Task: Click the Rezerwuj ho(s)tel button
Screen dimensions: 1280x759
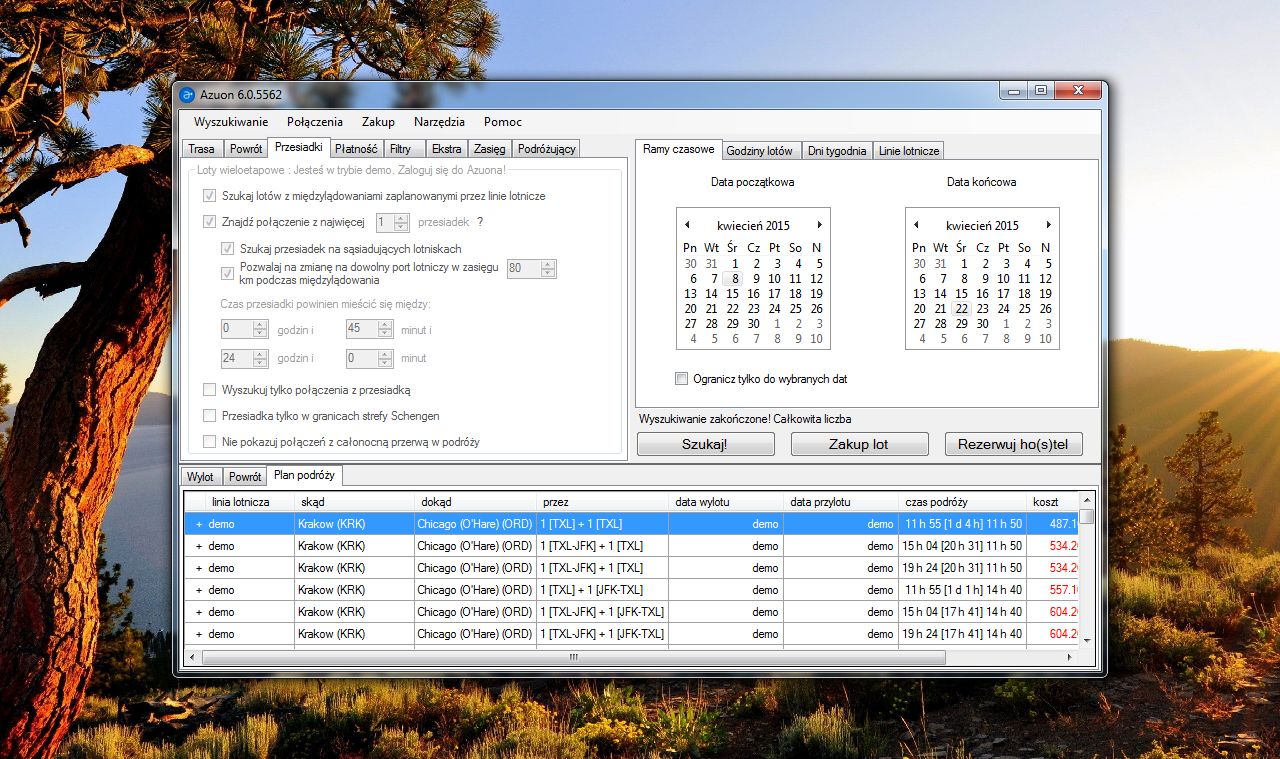Action: (x=1014, y=444)
